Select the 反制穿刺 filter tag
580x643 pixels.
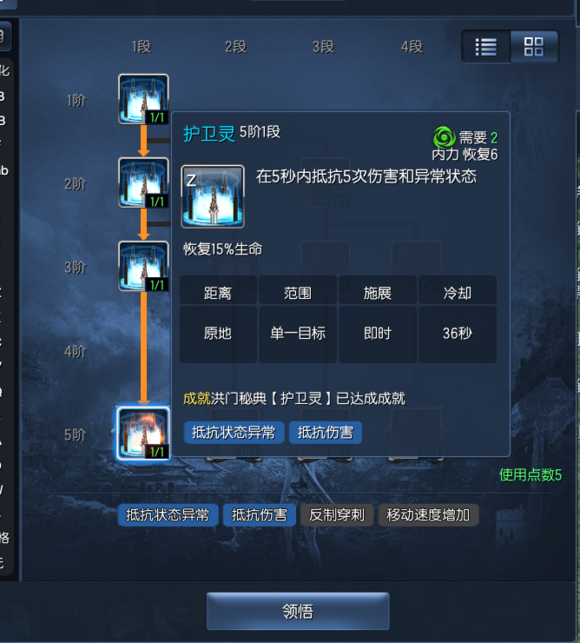(x=336, y=515)
